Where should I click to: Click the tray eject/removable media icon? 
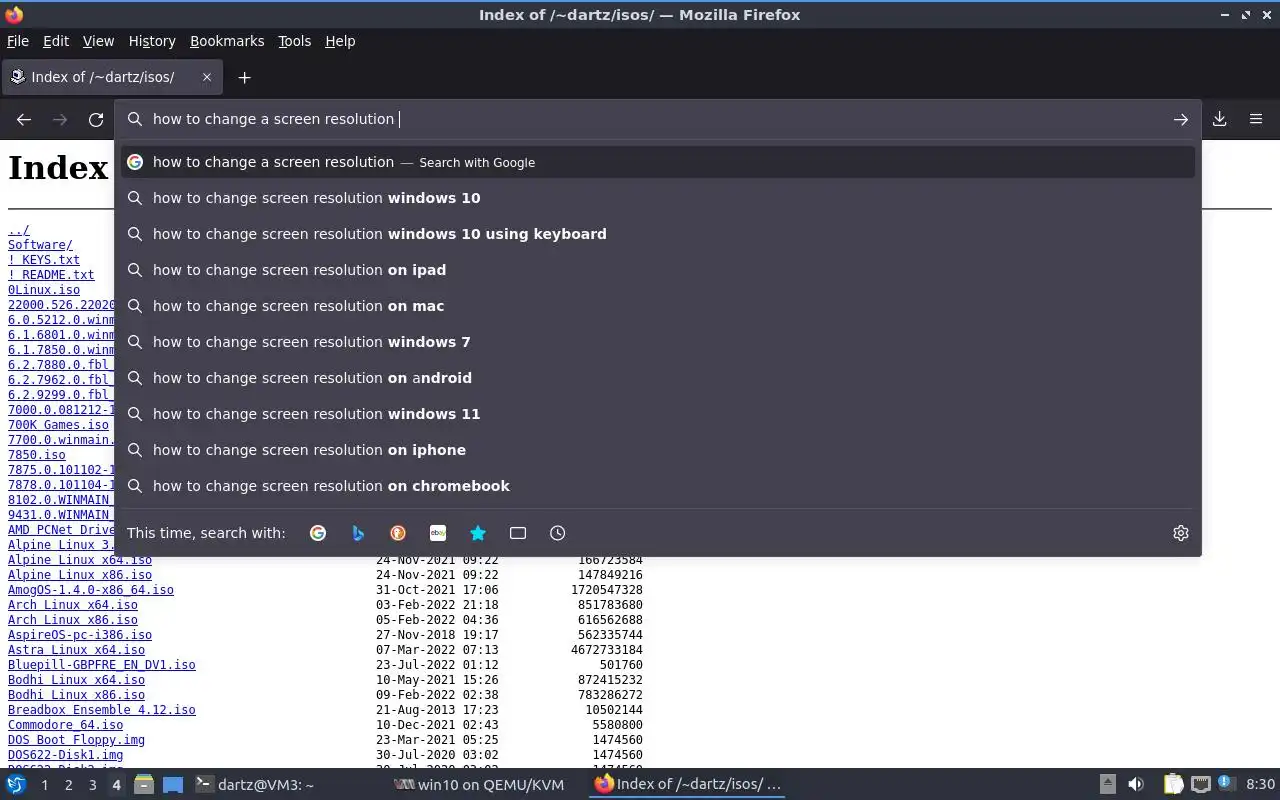click(1108, 785)
